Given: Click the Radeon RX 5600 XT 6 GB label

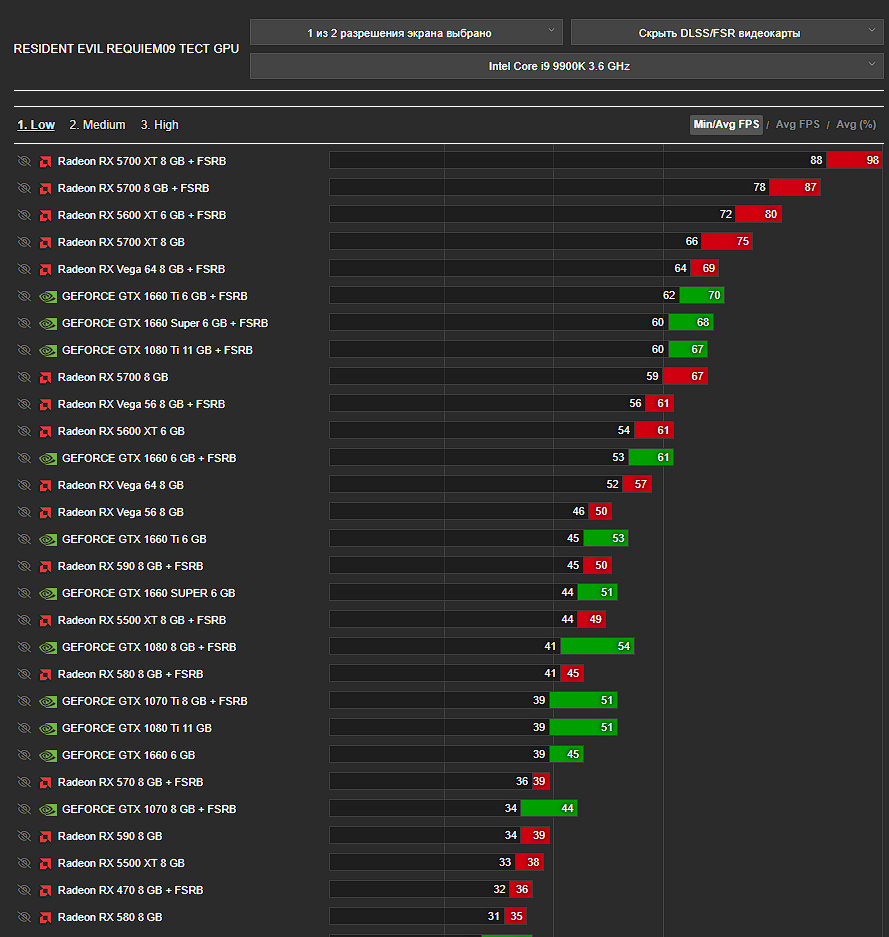Looking at the screenshot, I should [x=121, y=431].
